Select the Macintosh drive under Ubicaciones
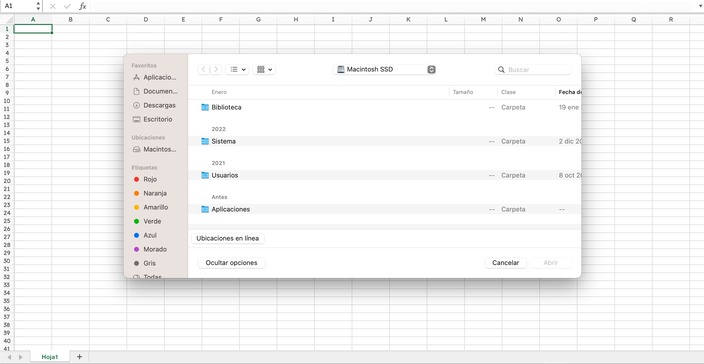 pyautogui.click(x=154, y=149)
